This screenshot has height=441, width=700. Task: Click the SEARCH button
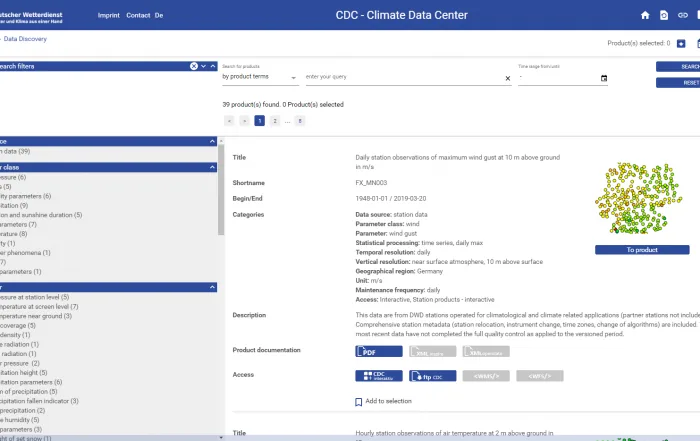point(678,67)
